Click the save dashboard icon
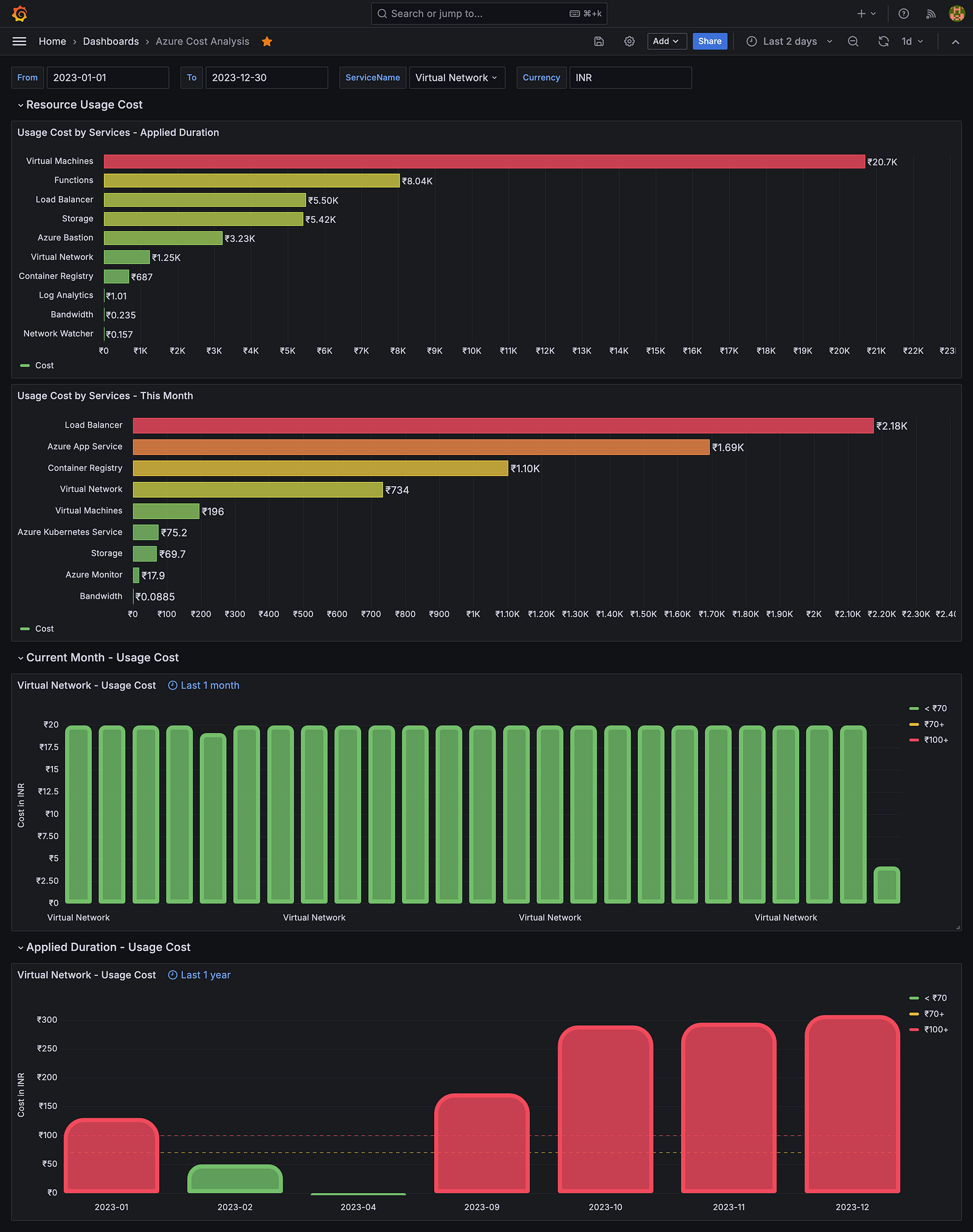The image size is (973, 1232). 599,41
